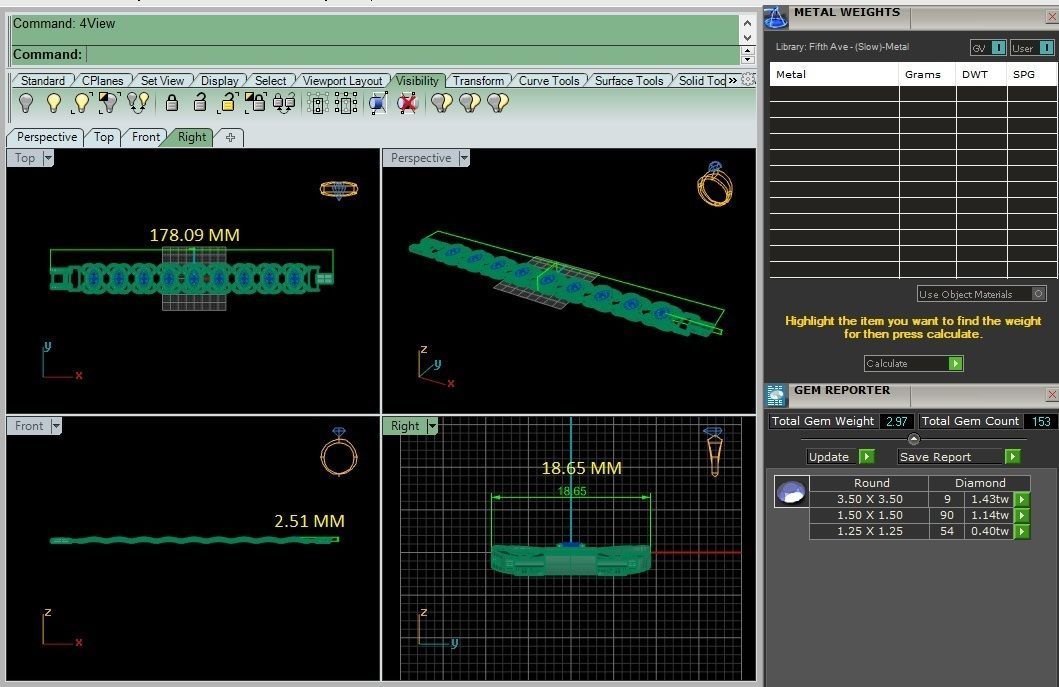Viewport: 1059px width, 687px height.
Task: Click the green arrow for 1.25 X 1.25 row
Action: tap(1022, 532)
